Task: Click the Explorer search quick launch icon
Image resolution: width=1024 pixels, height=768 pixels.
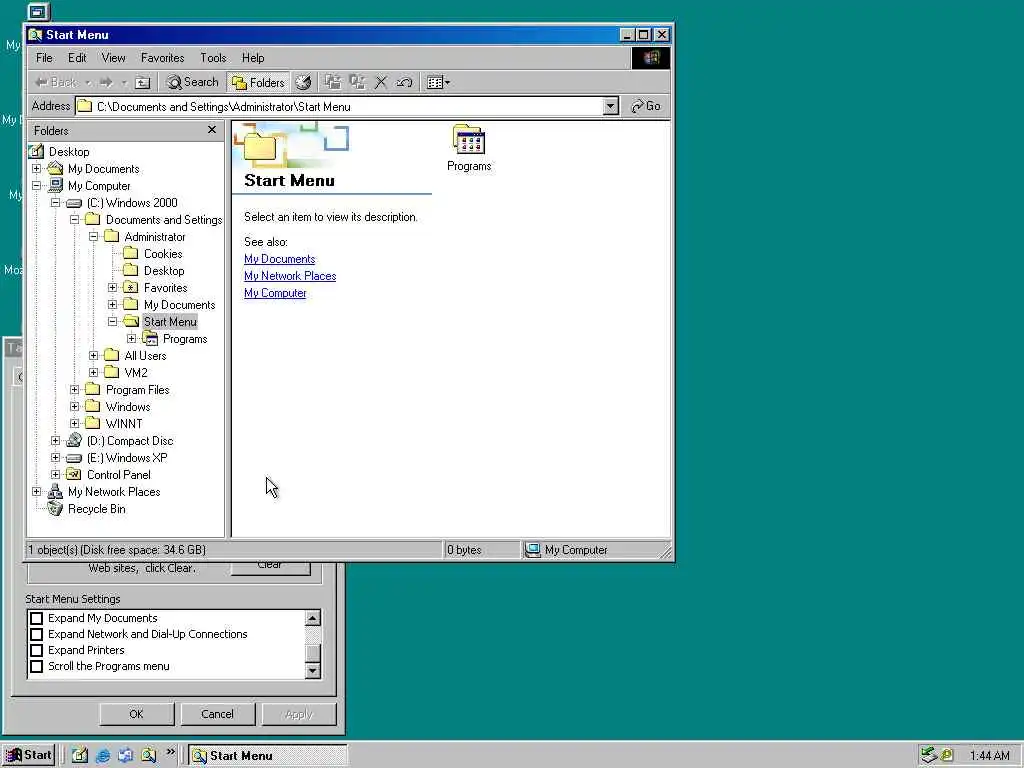Action: coord(149,756)
